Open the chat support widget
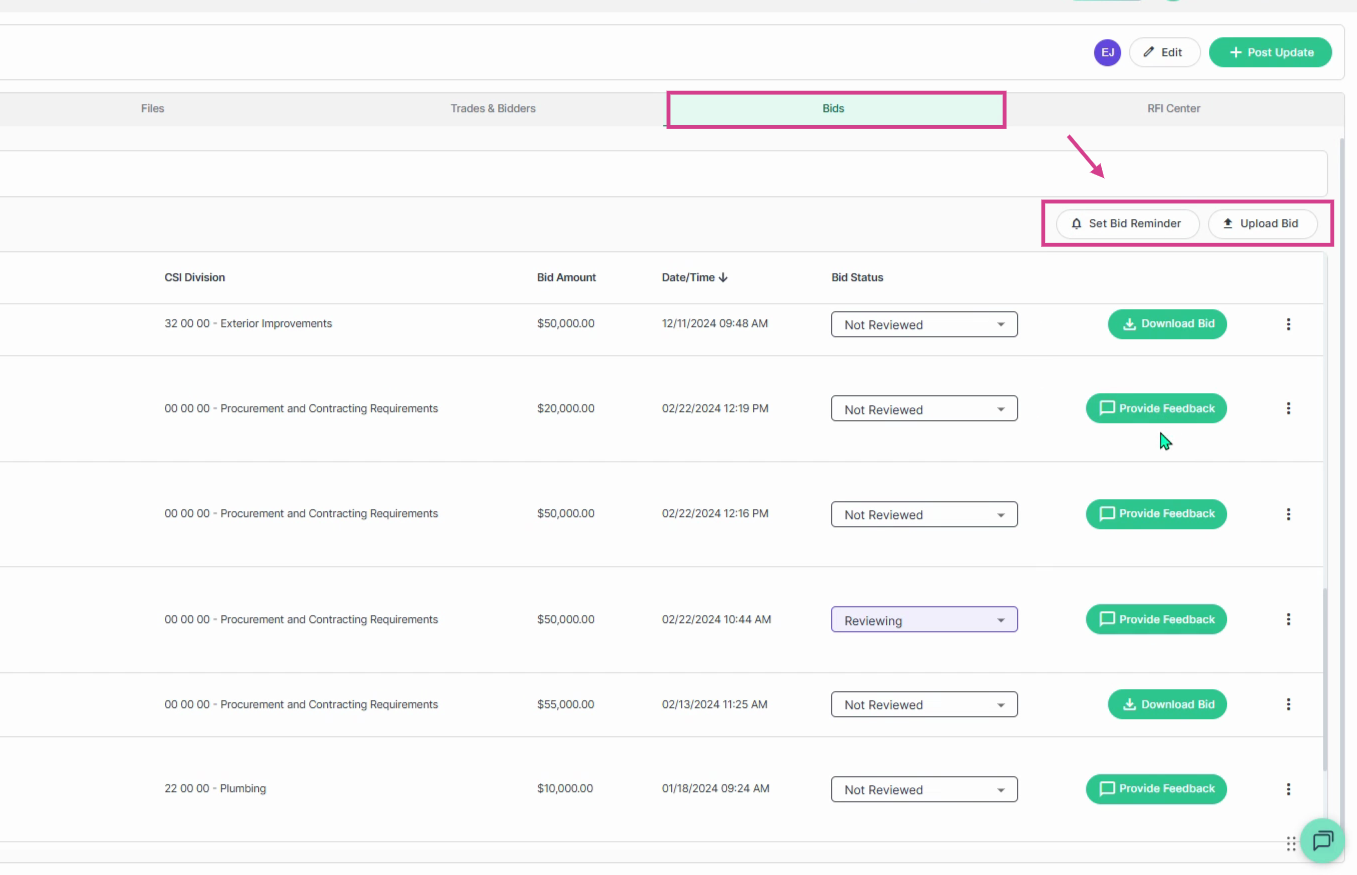 coord(1323,840)
